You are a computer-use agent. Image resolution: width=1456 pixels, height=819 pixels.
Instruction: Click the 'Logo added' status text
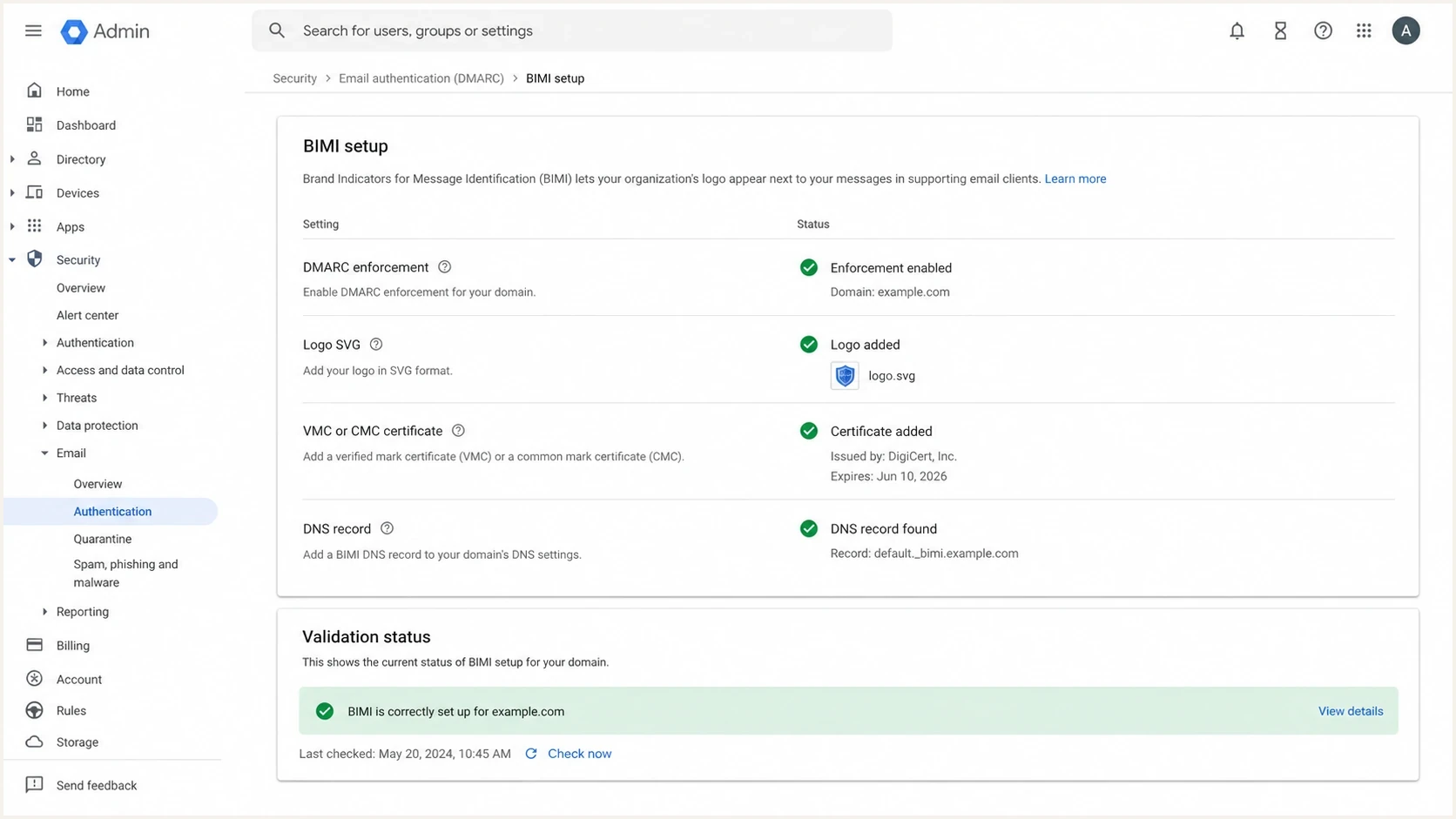tap(865, 345)
